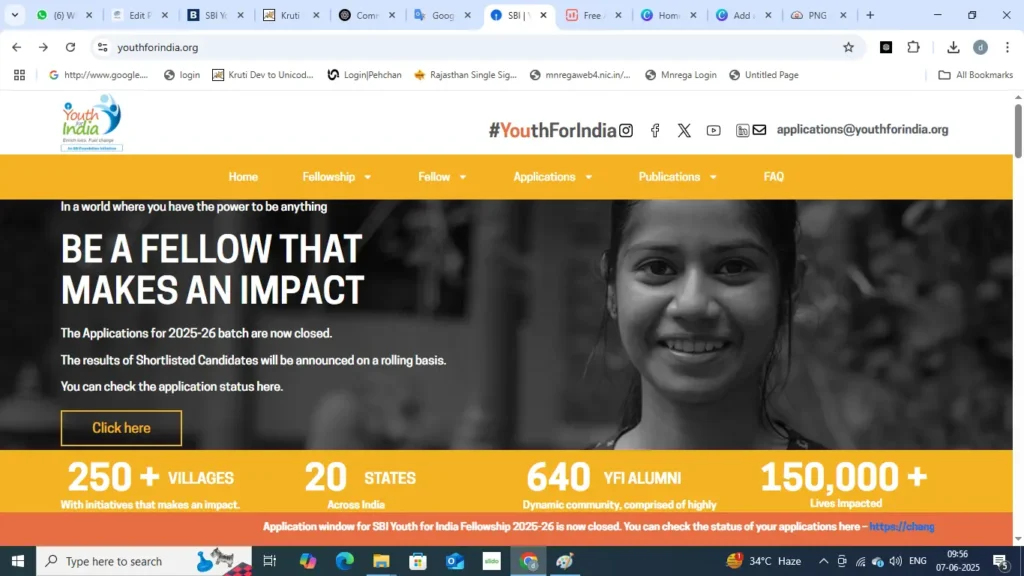The height and width of the screenshot is (576, 1024).
Task: Open the FAQ menu item
Action: click(774, 177)
